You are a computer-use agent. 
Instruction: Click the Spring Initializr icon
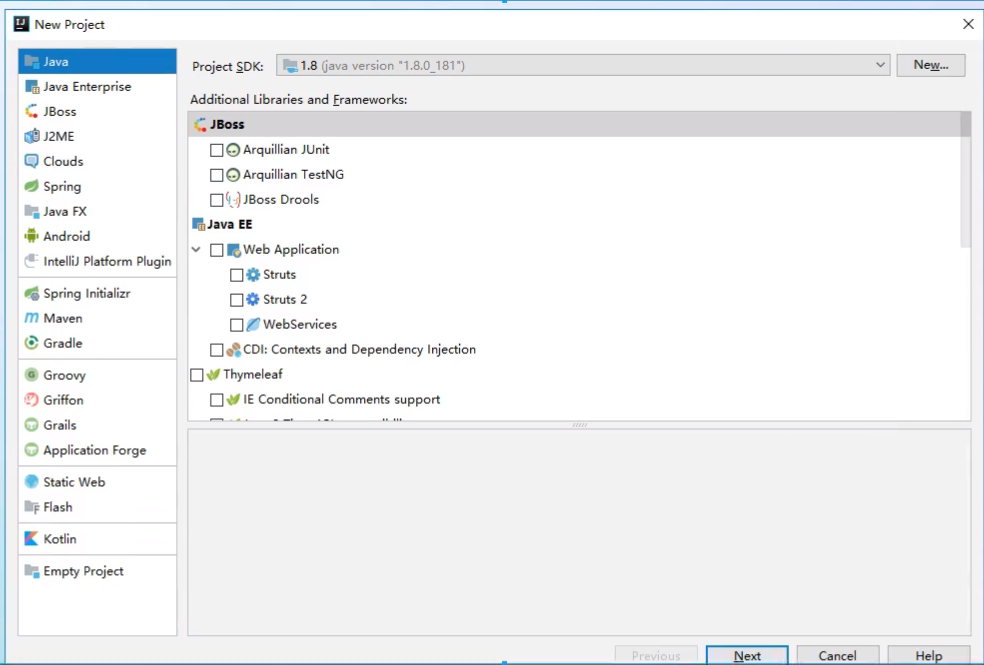(x=31, y=293)
